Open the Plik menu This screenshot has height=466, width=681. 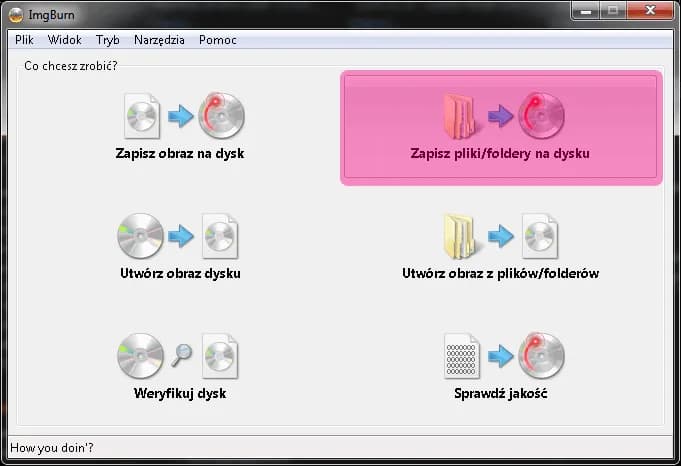tap(25, 40)
